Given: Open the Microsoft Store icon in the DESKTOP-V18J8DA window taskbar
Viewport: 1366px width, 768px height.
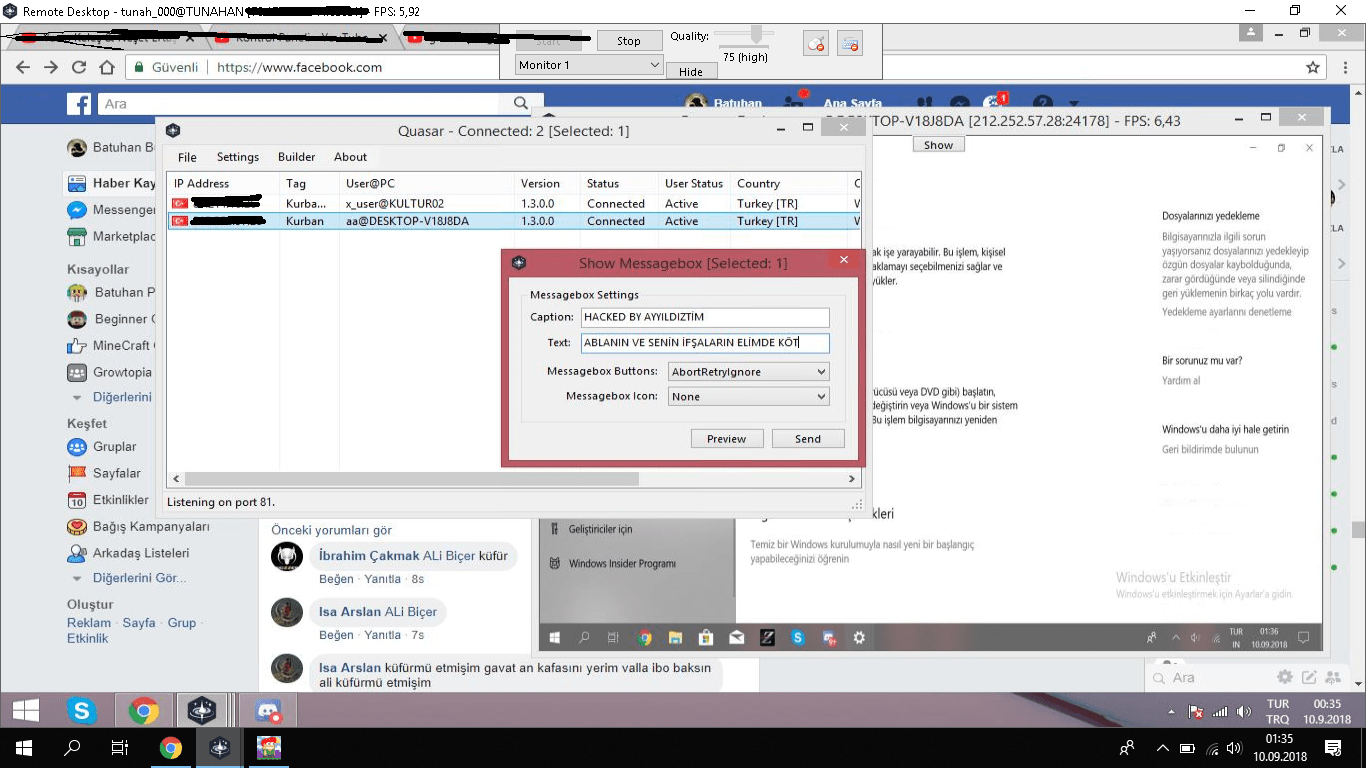Looking at the screenshot, I should pos(706,637).
